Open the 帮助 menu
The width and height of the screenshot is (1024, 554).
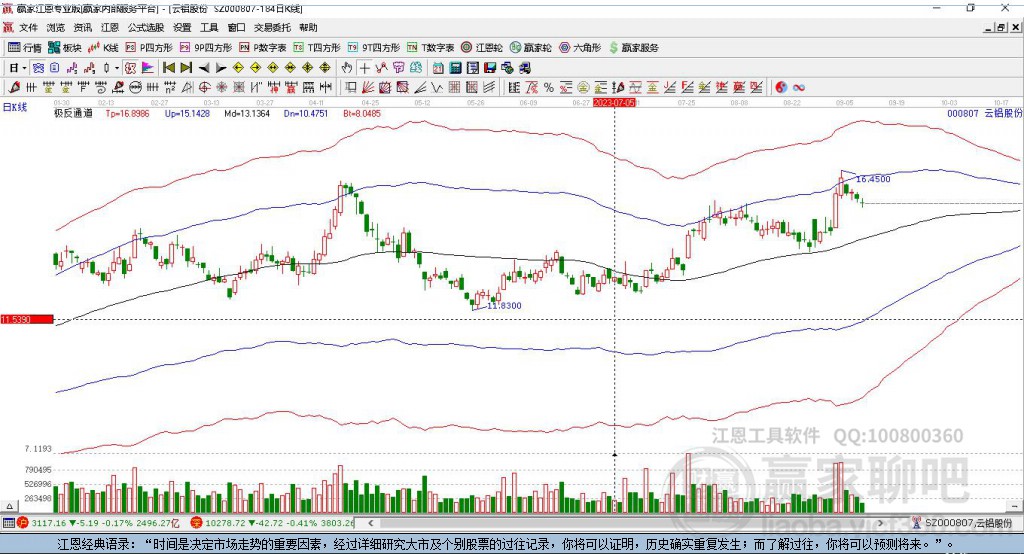click(x=308, y=27)
